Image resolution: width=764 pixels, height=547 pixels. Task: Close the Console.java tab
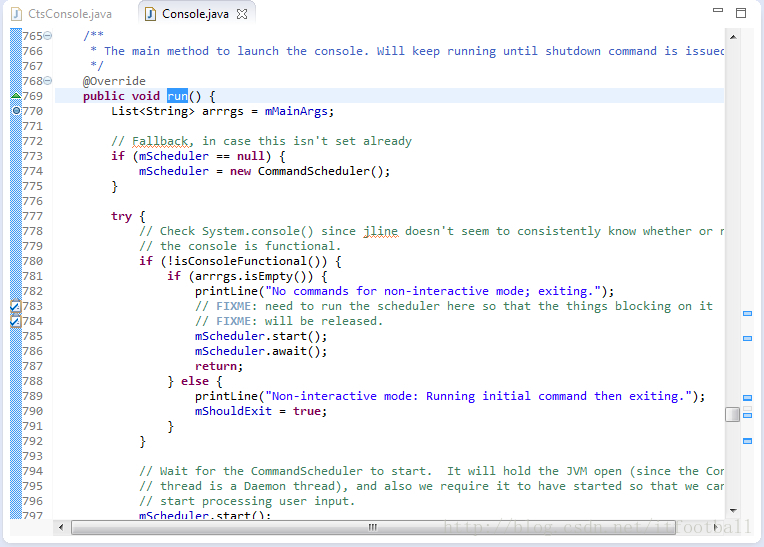(x=242, y=14)
